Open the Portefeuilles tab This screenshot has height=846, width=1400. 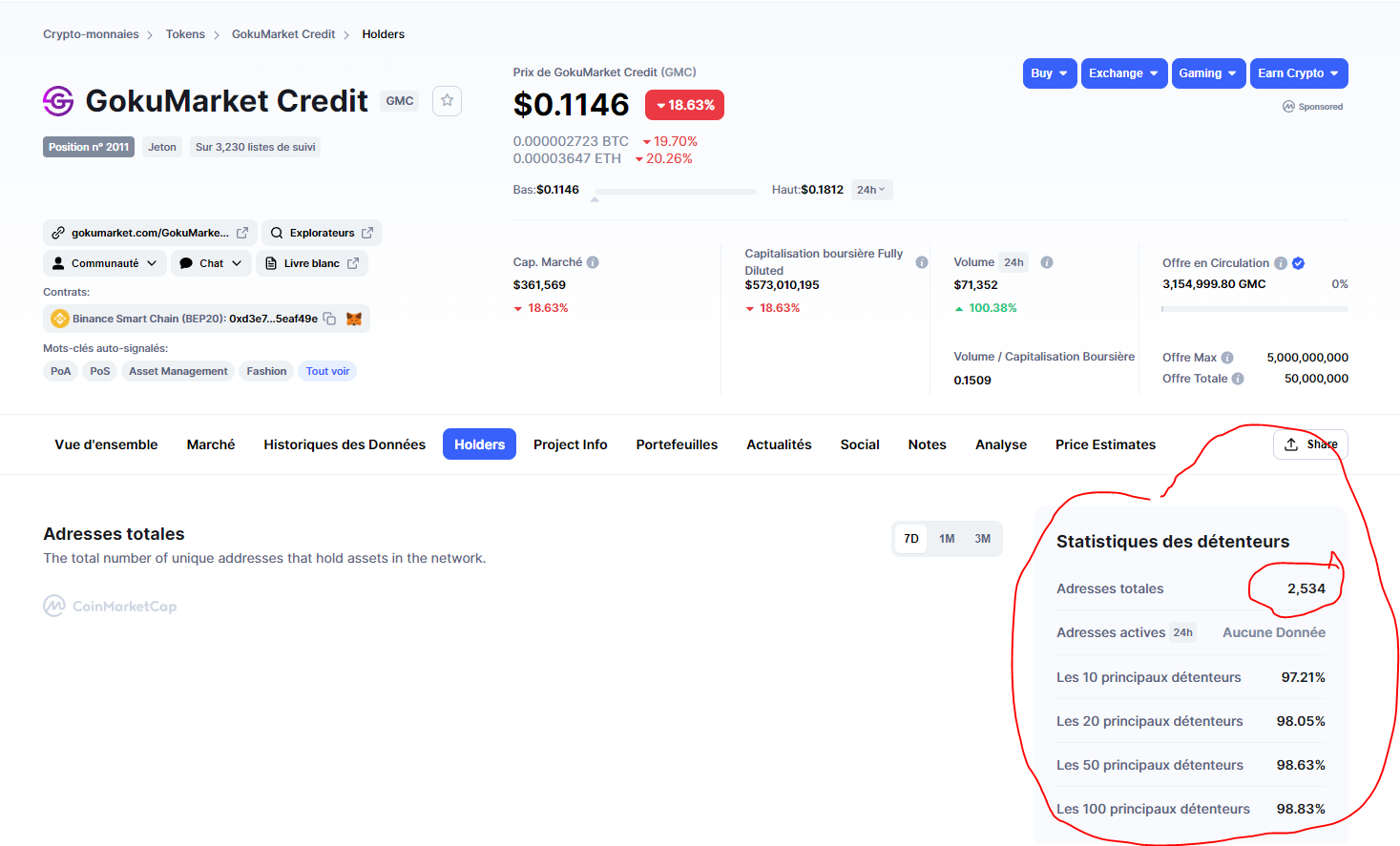tap(677, 444)
